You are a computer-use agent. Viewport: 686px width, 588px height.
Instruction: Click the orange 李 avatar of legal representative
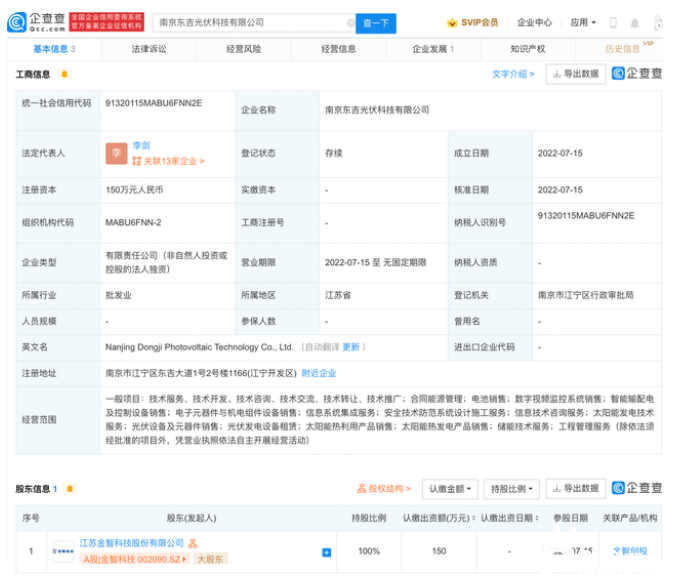click(116, 153)
